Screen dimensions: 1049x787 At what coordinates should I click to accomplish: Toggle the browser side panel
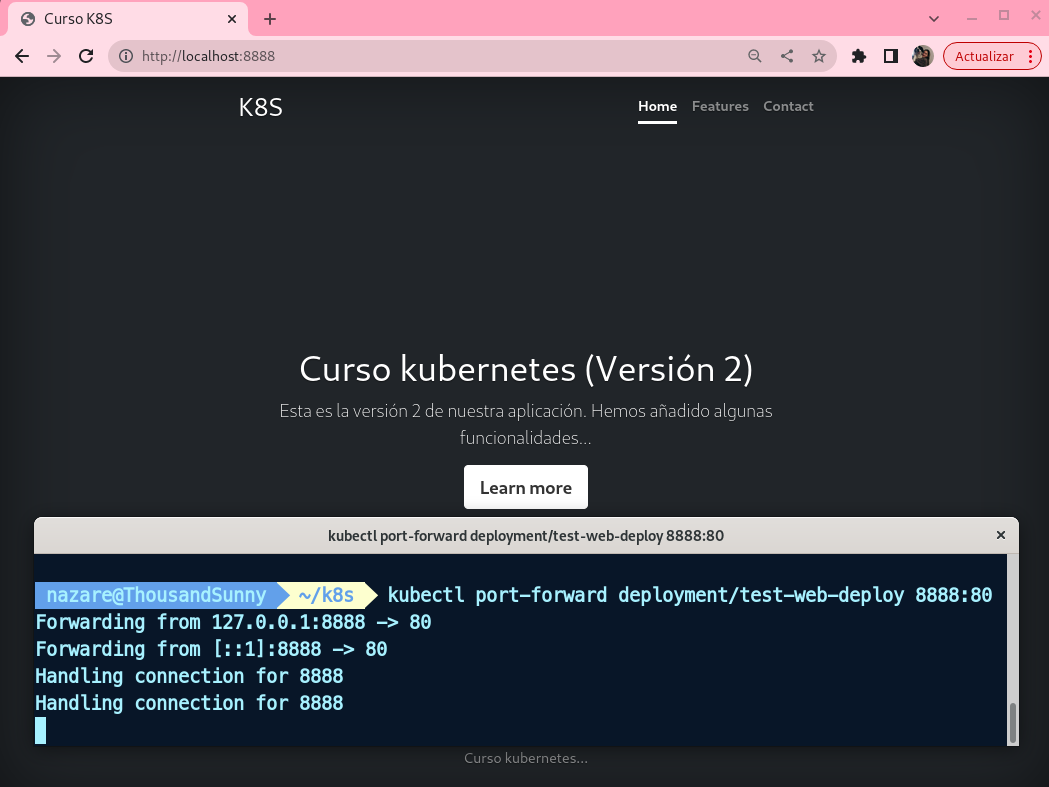point(890,57)
